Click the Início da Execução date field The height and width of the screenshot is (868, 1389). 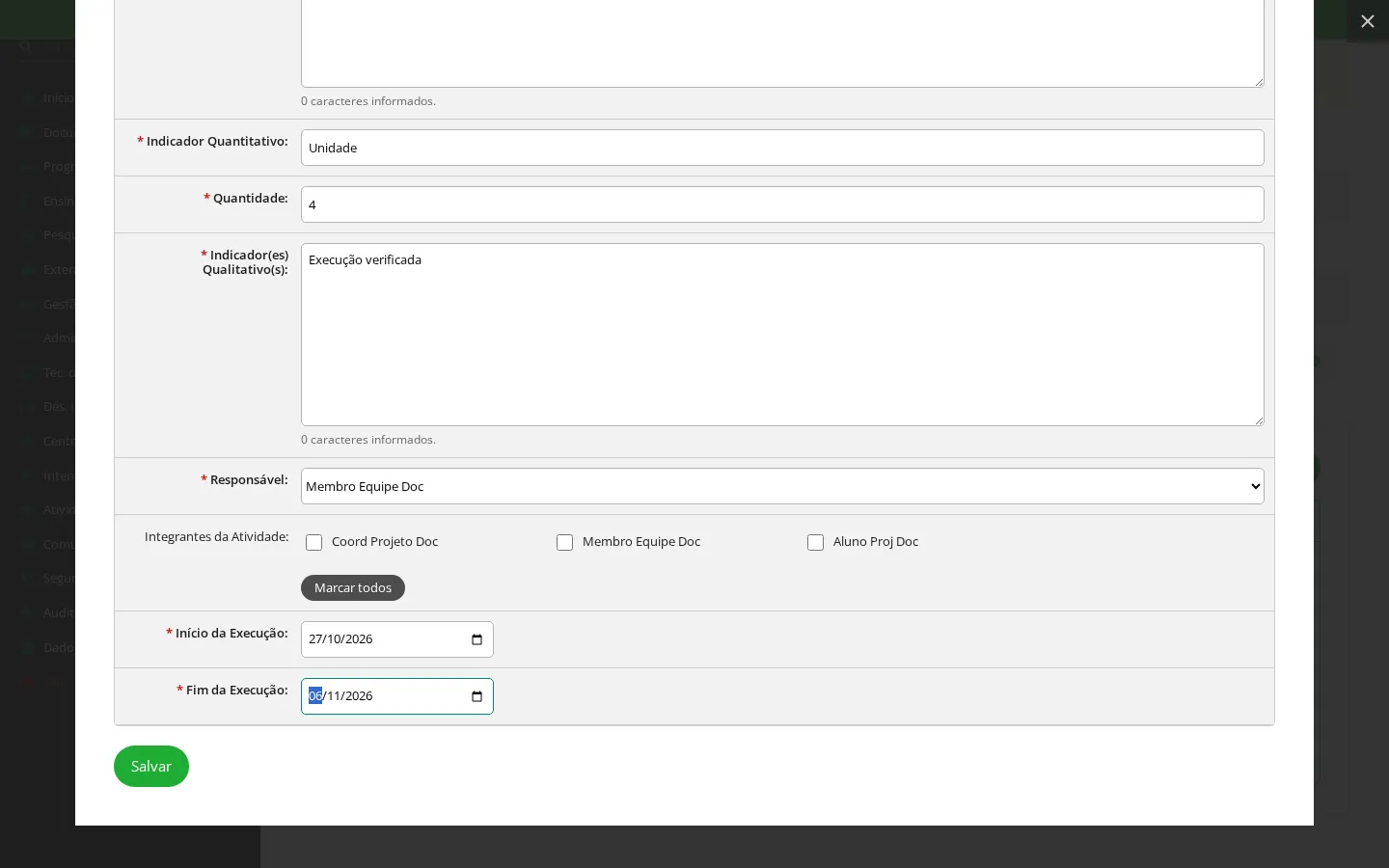397,639
